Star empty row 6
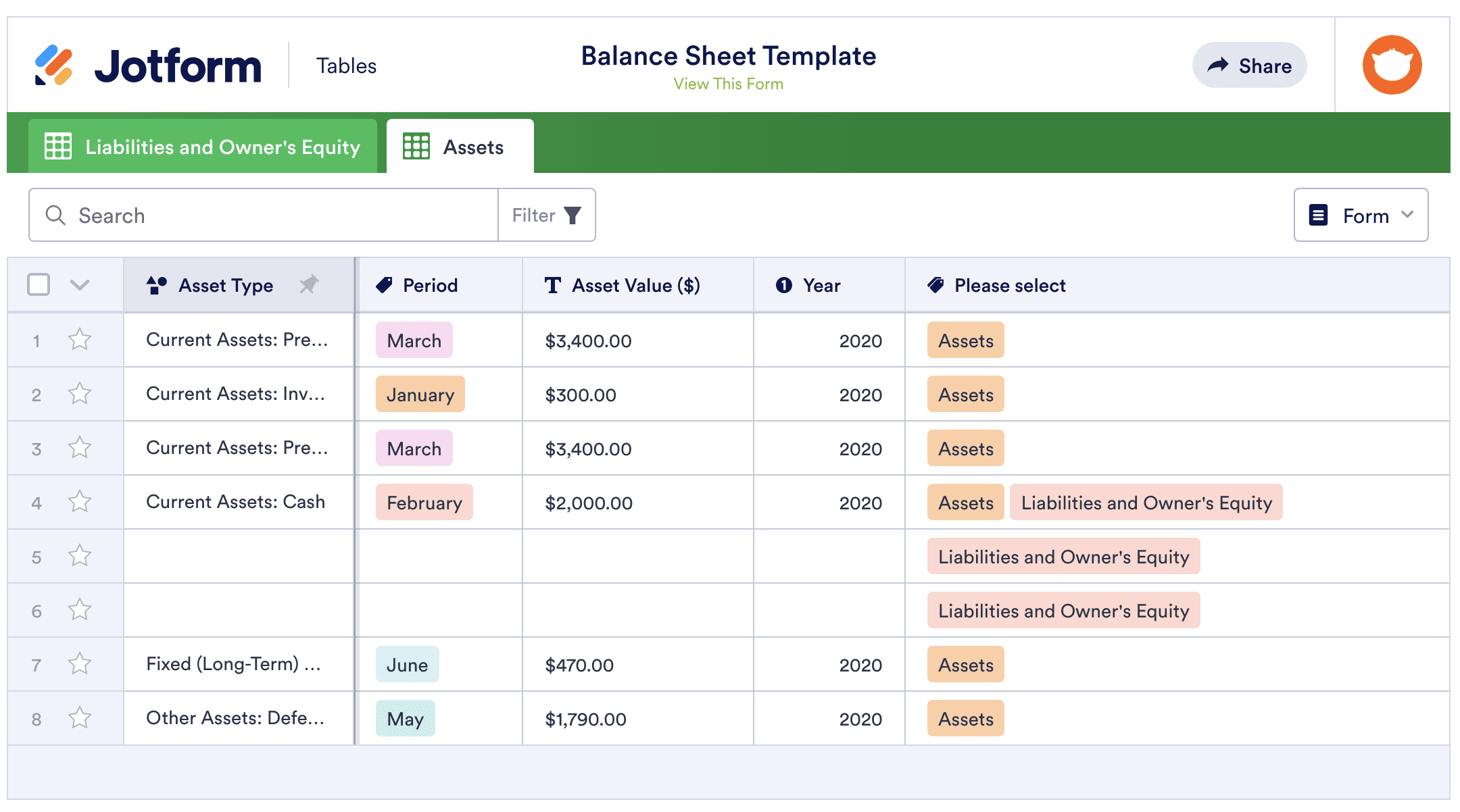The height and width of the screenshot is (812, 1460). 80,609
